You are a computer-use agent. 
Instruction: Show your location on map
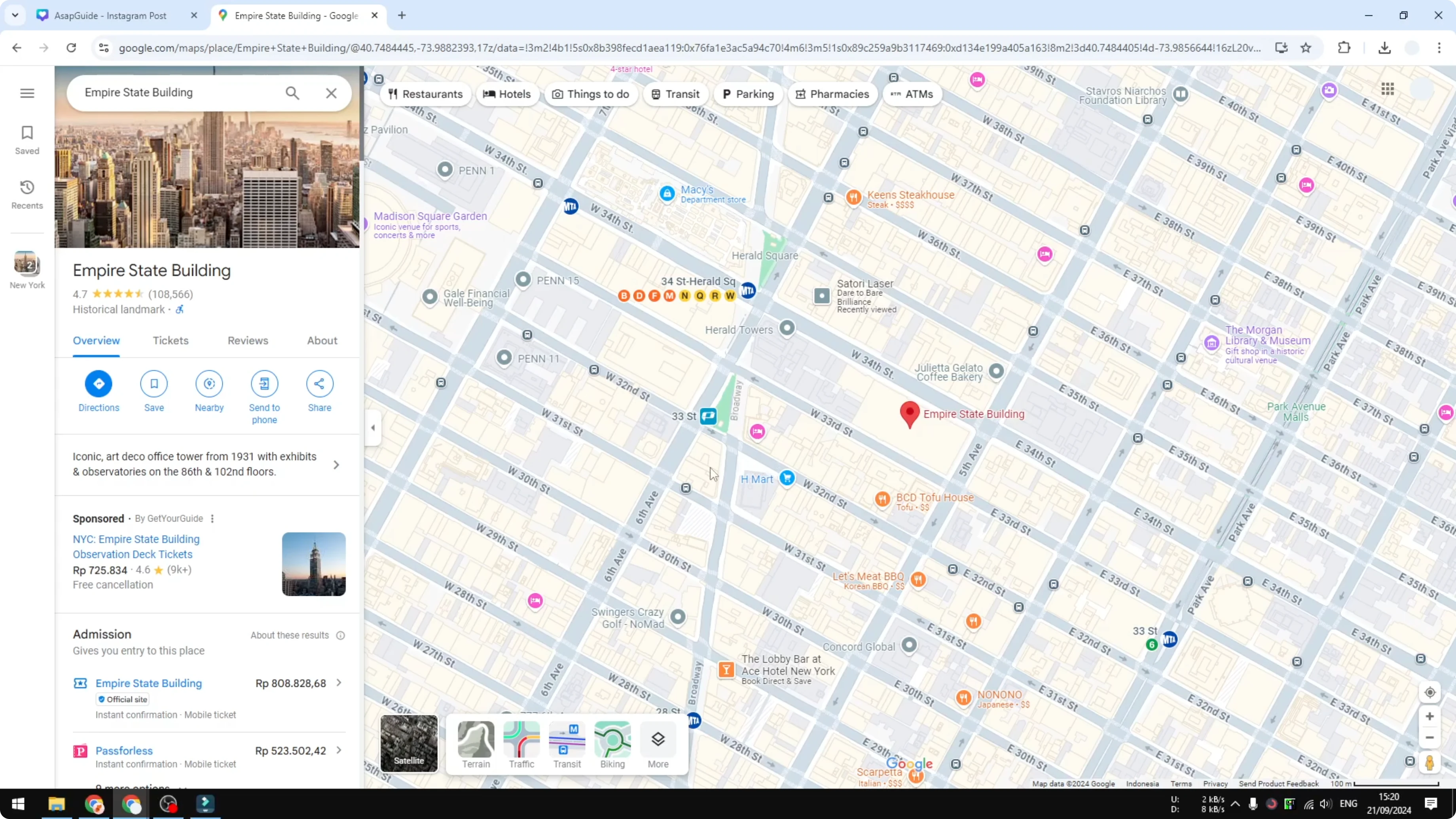pyautogui.click(x=1430, y=692)
